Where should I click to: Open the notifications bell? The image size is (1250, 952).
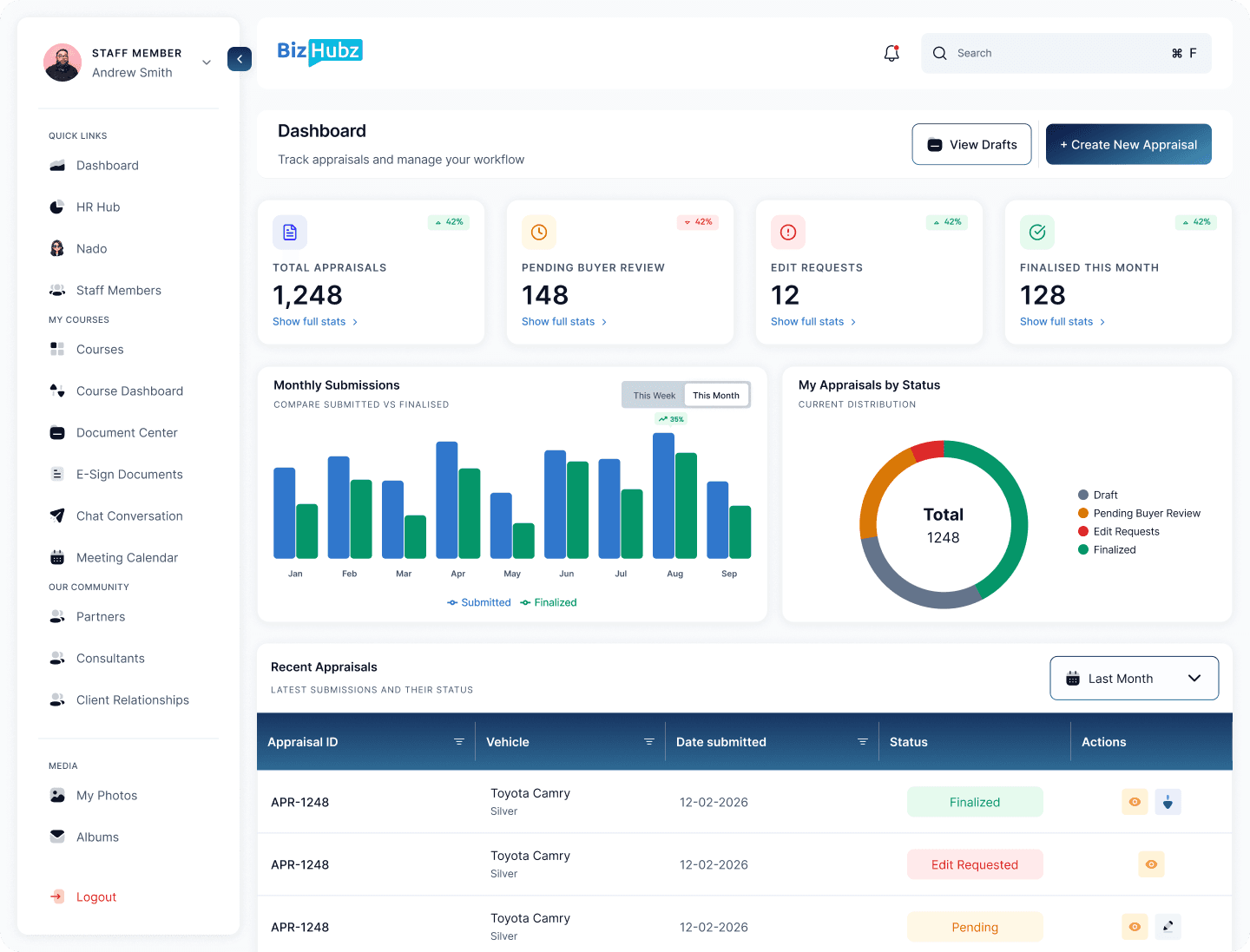coord(891,54)
